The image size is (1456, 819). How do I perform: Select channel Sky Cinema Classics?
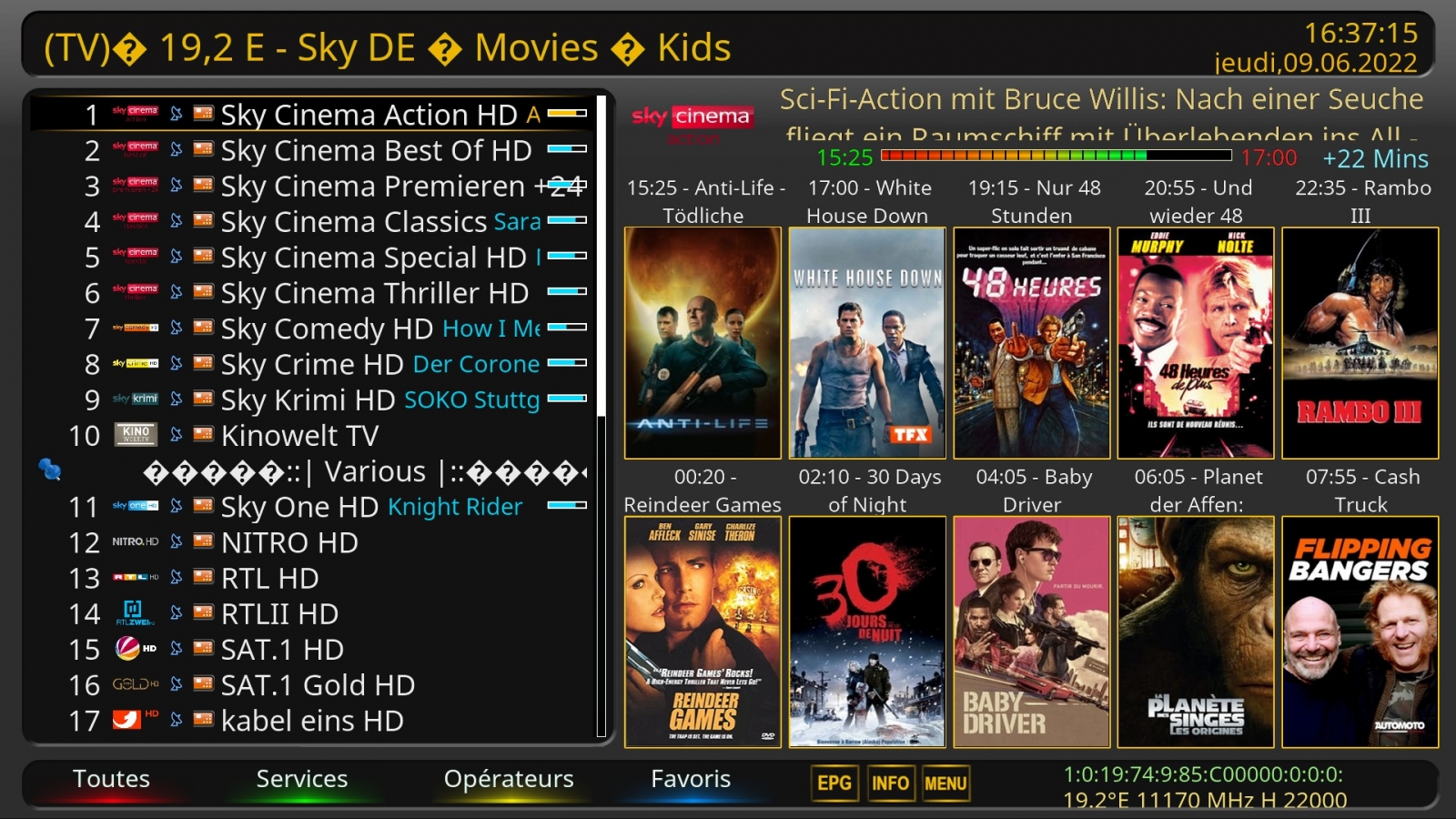coord(314,221)
